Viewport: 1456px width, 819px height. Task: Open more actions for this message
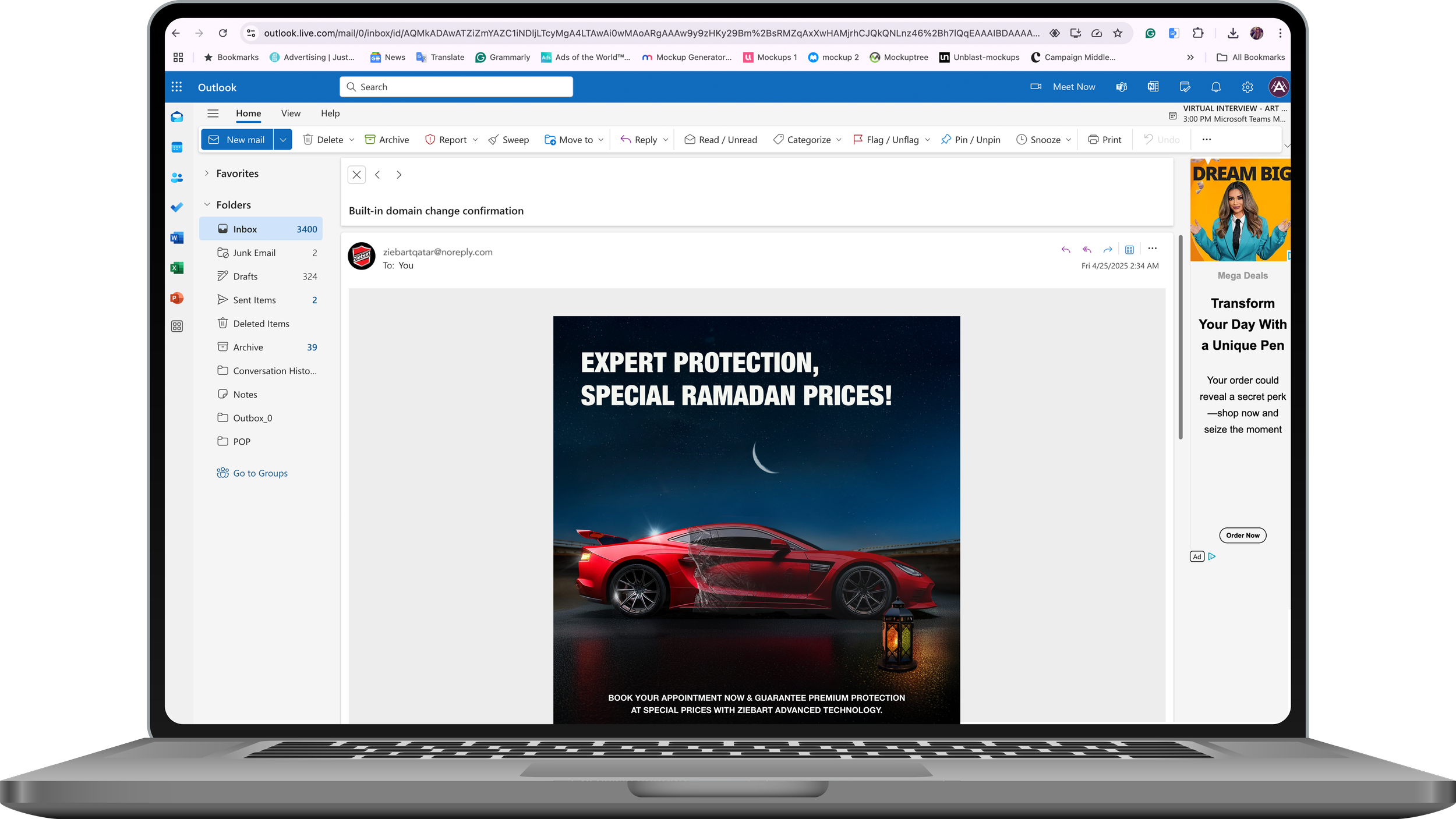(1153, 249)
